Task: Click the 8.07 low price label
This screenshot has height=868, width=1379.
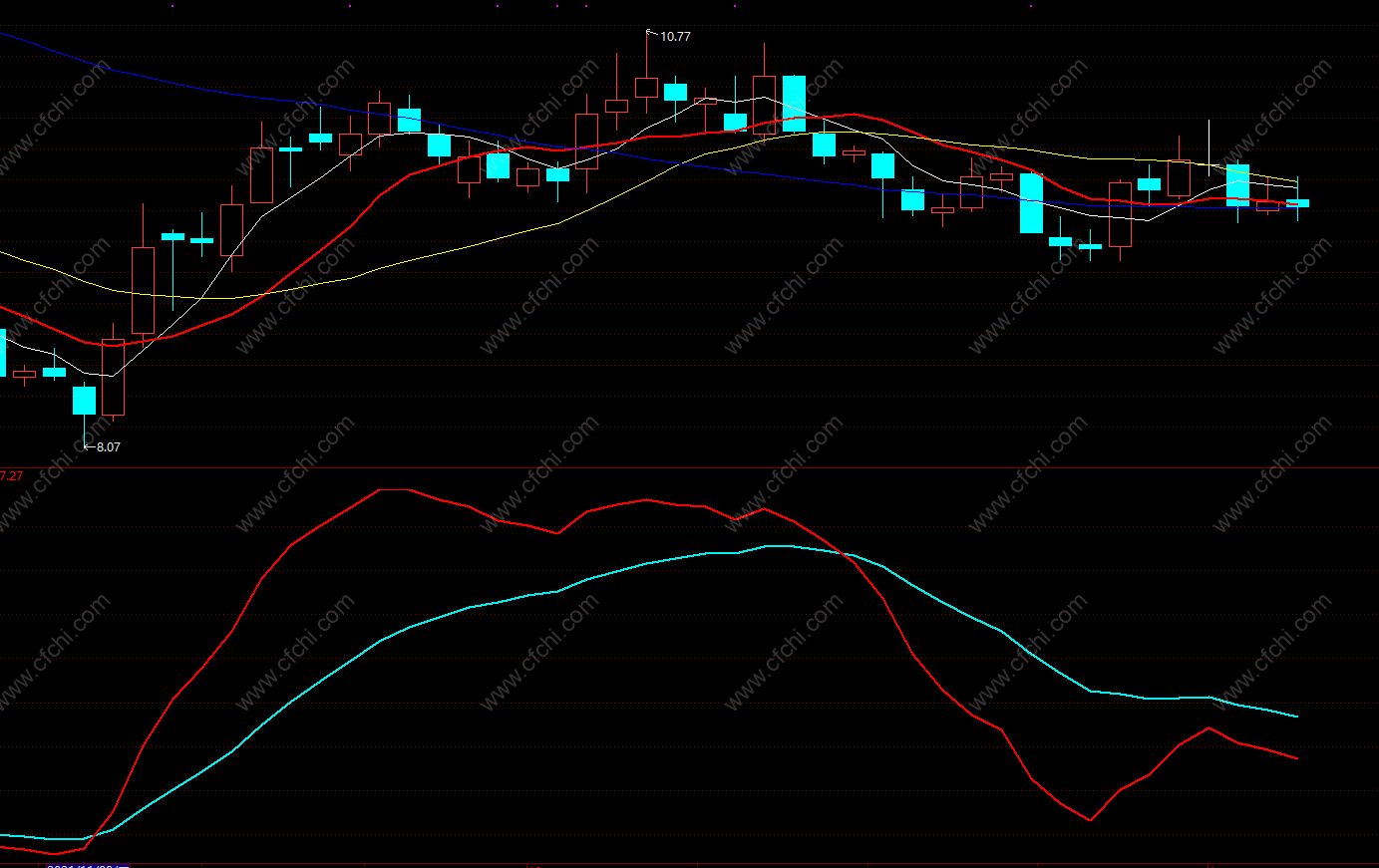Action: [x=108, y=447]
